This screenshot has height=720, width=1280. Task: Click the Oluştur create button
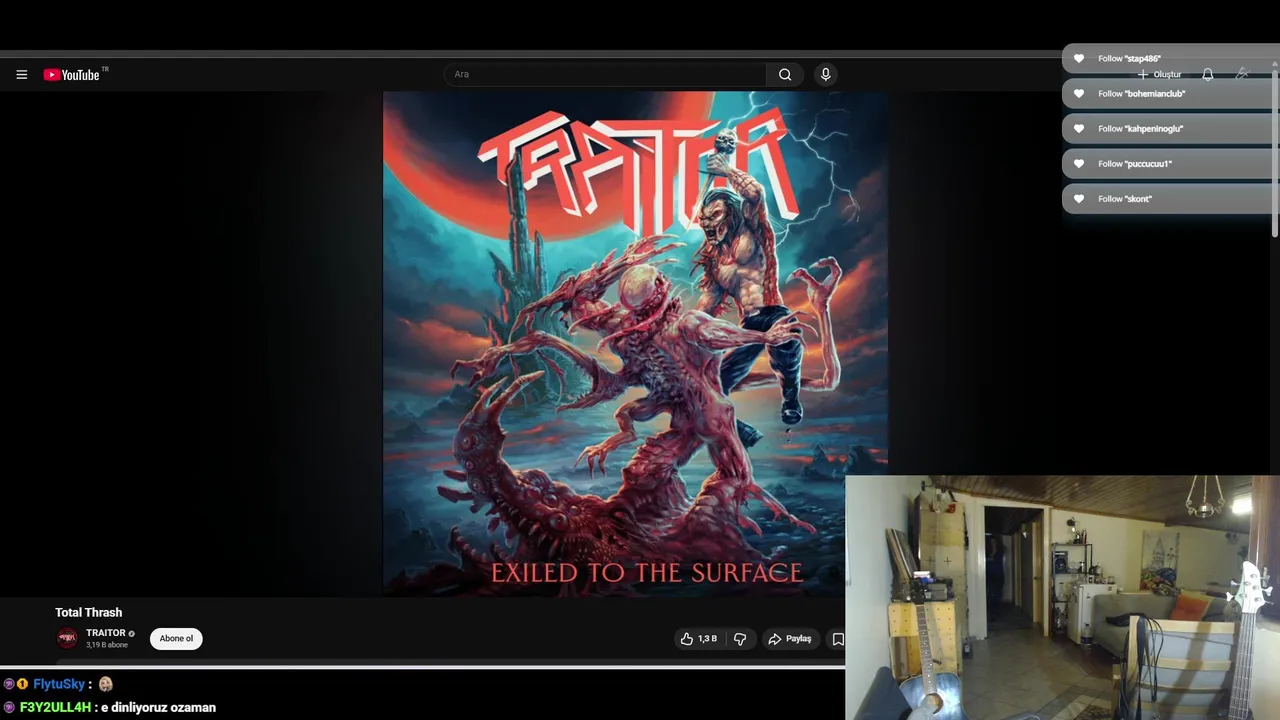[x=1160, y=74]
